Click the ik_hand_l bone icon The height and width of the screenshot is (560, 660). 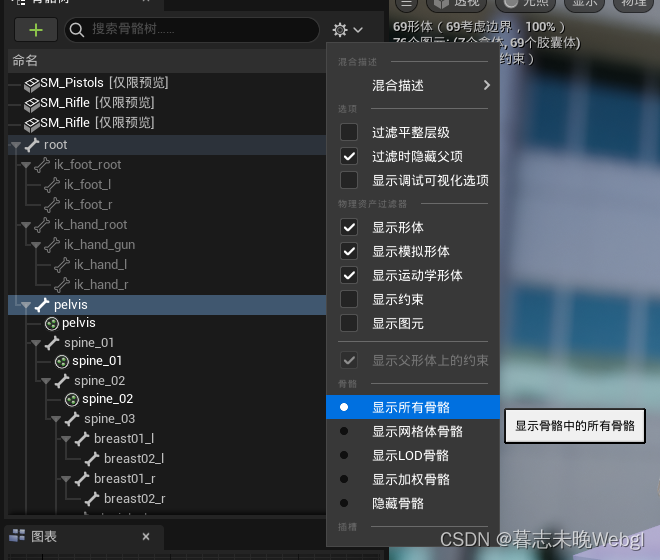click(62, 265)
